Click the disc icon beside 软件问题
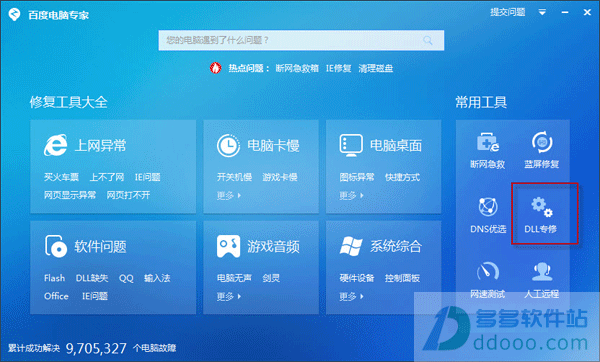This screenshot has height=362, width=600. pos(56,246)
